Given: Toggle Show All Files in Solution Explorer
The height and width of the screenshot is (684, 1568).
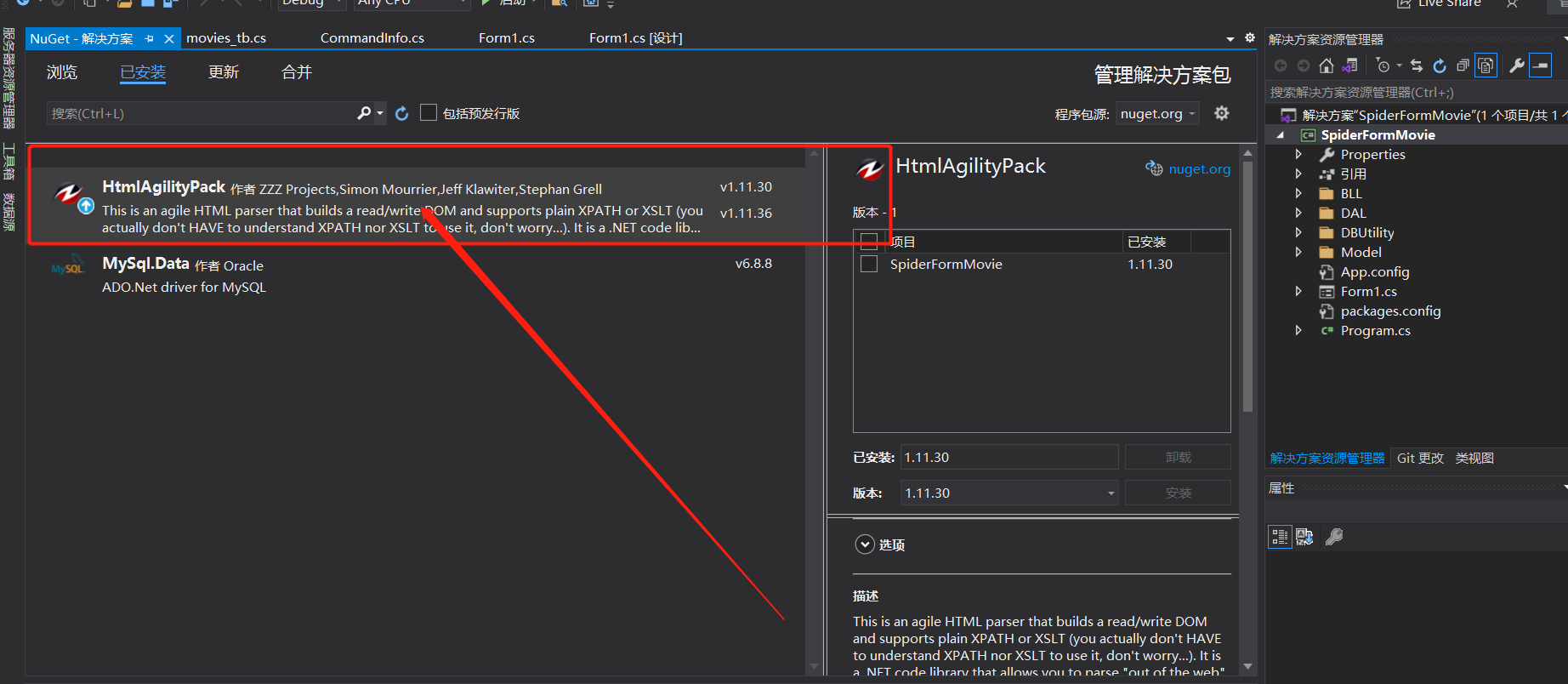Looking at the screenshot, I should coord(1486,66).
